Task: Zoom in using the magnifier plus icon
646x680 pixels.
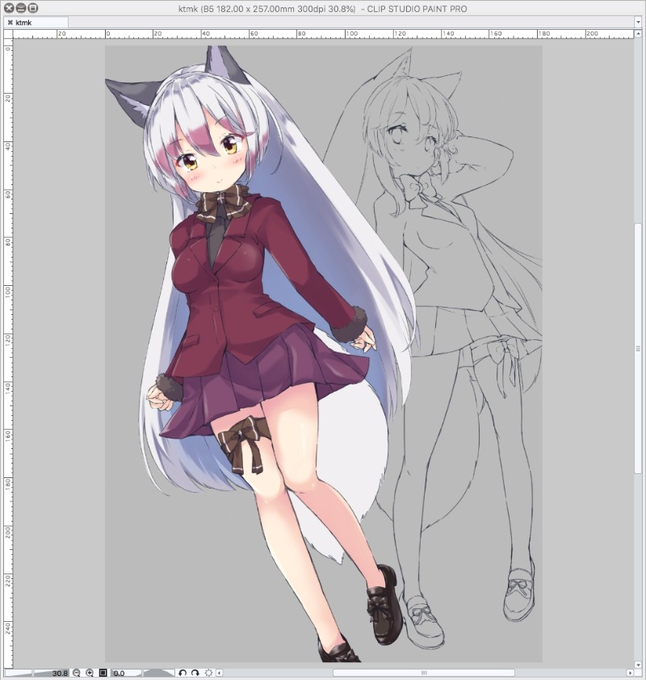Action: (x=89, y=673)
